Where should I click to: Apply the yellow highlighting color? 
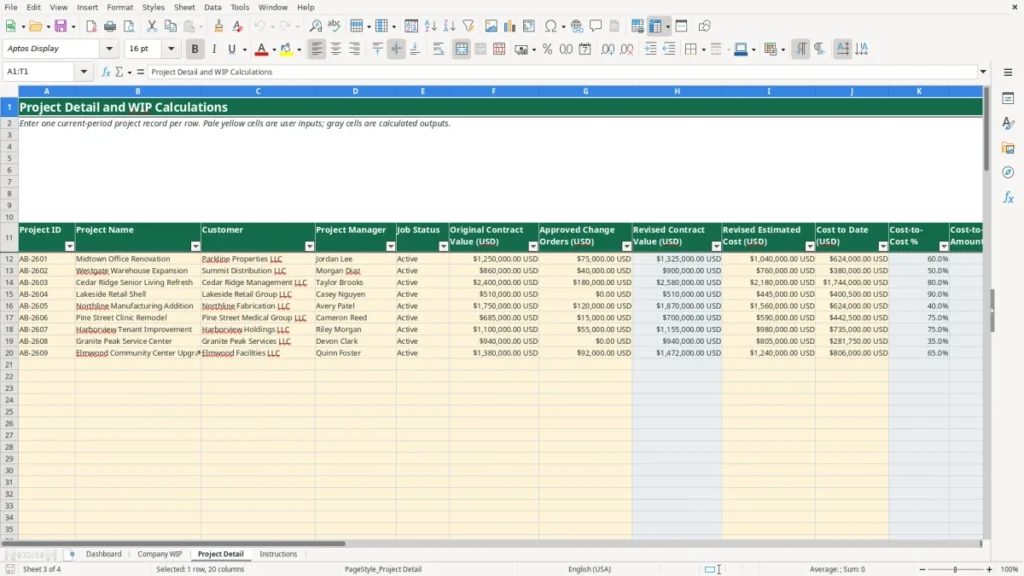click(x=286, y=49)
